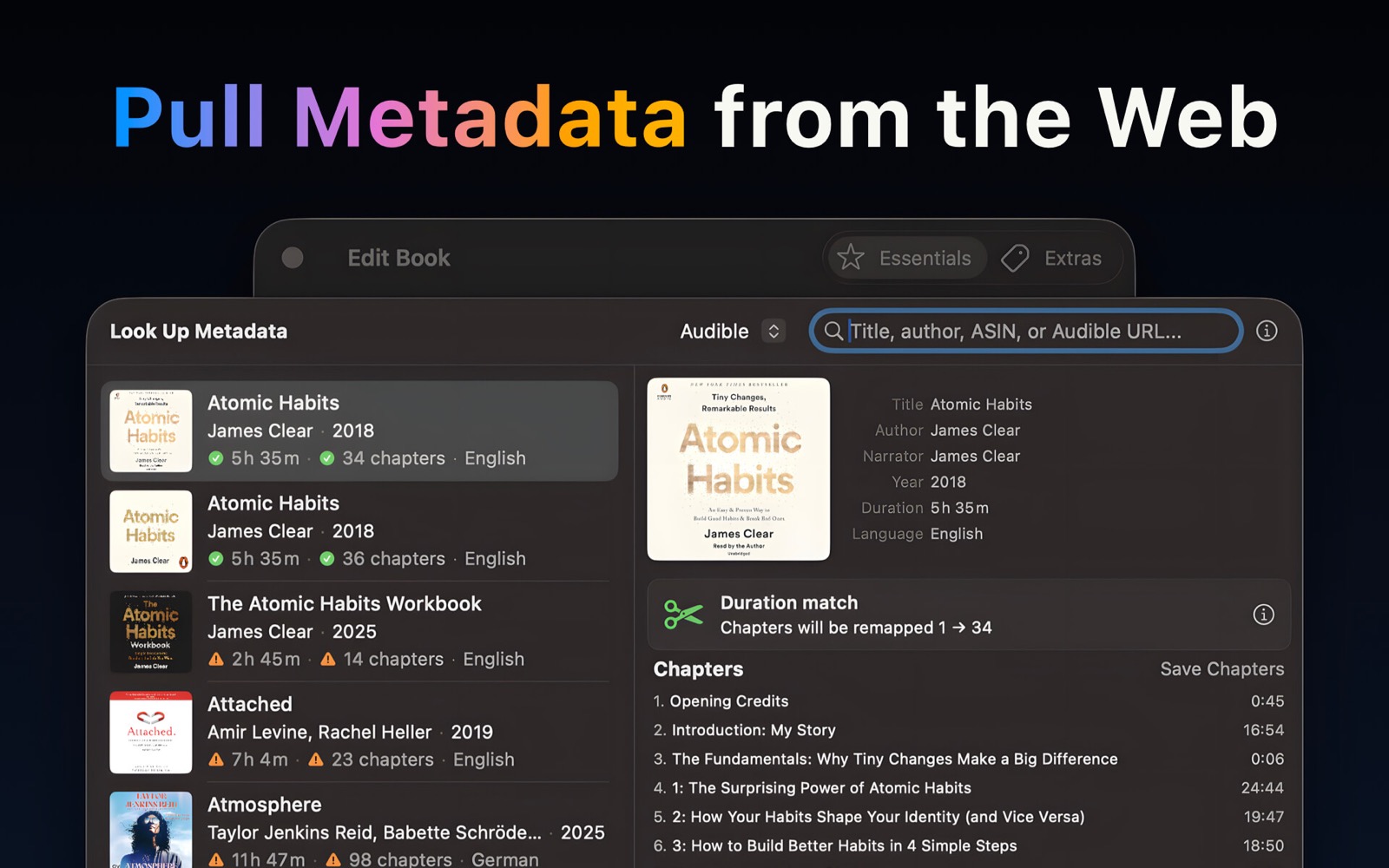Select the Atomic Habits result with 34 chapters
This screenshot has width=1389, height=868.
[x=359, y=431]
